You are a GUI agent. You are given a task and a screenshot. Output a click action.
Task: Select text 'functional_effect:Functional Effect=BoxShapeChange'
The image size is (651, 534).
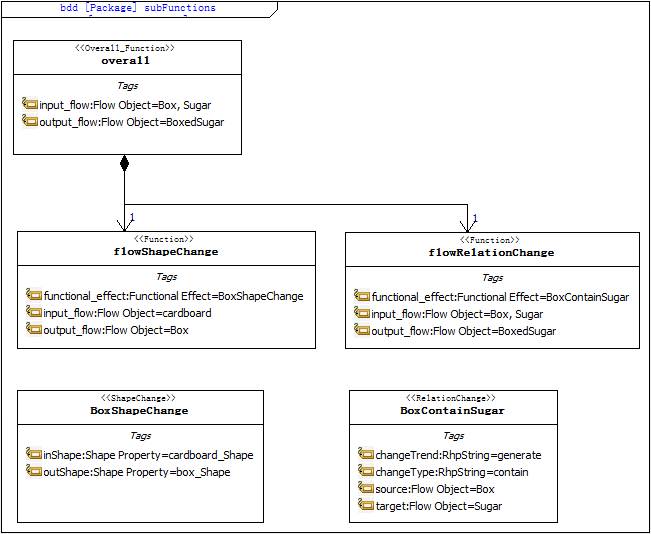pyautogui.click(x=174, y=296)
